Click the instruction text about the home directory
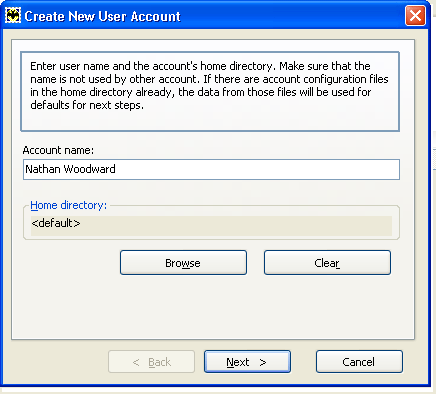 [x=209, y=85]
